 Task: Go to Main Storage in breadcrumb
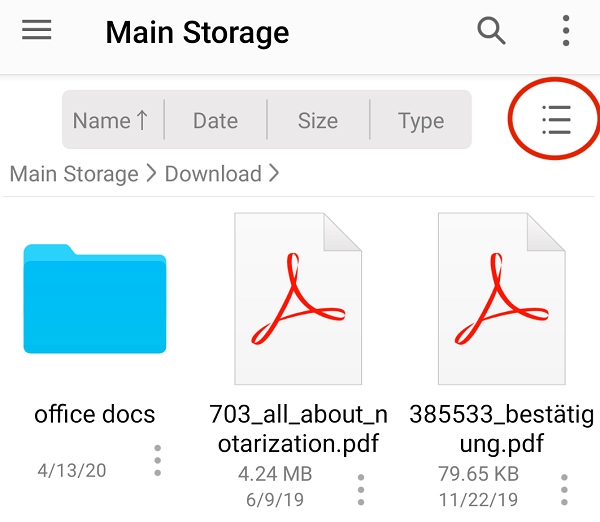[x=74, y=174]
